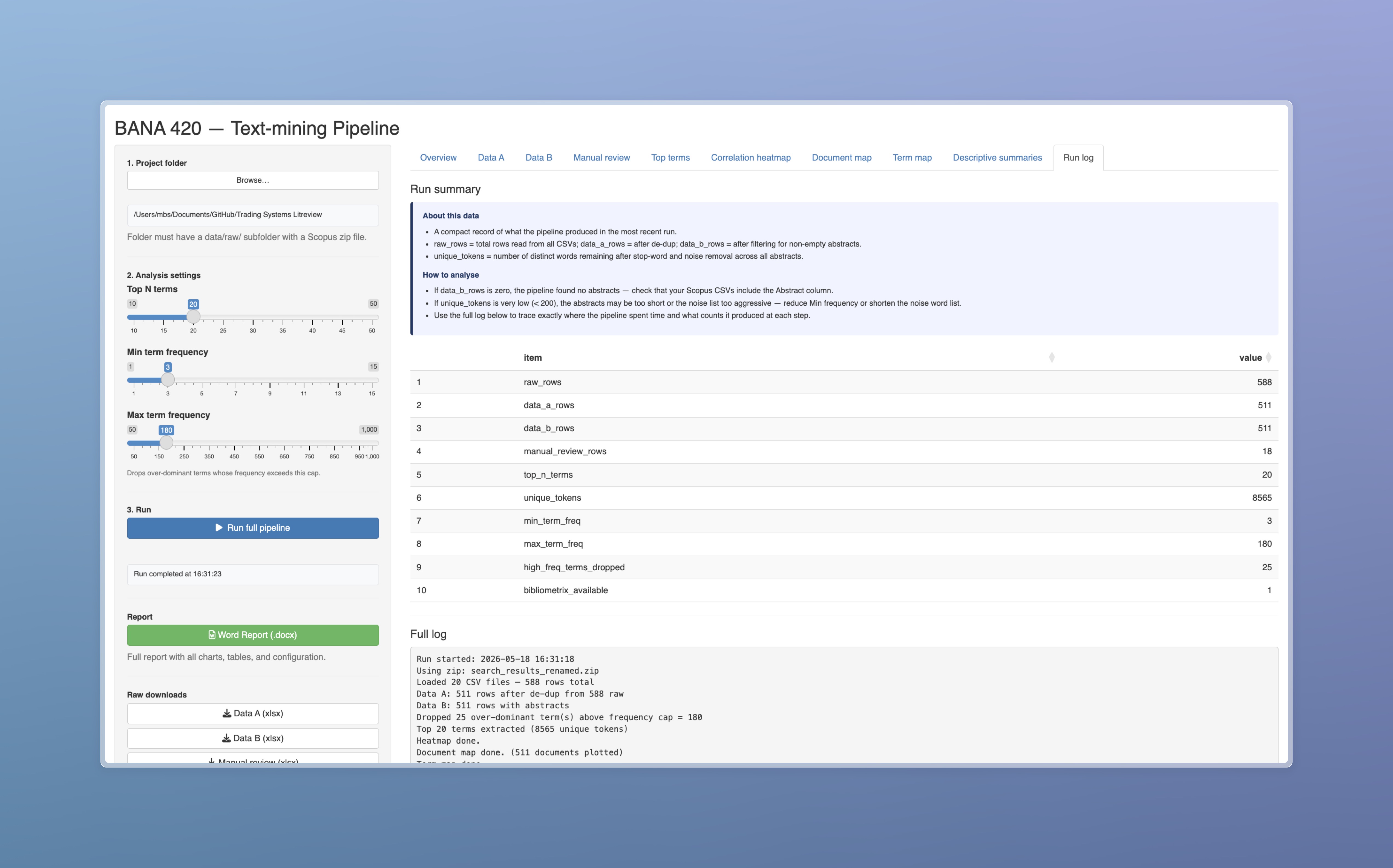Click the 'About this data' heading
1393x868 pixels.
[451, 216]
